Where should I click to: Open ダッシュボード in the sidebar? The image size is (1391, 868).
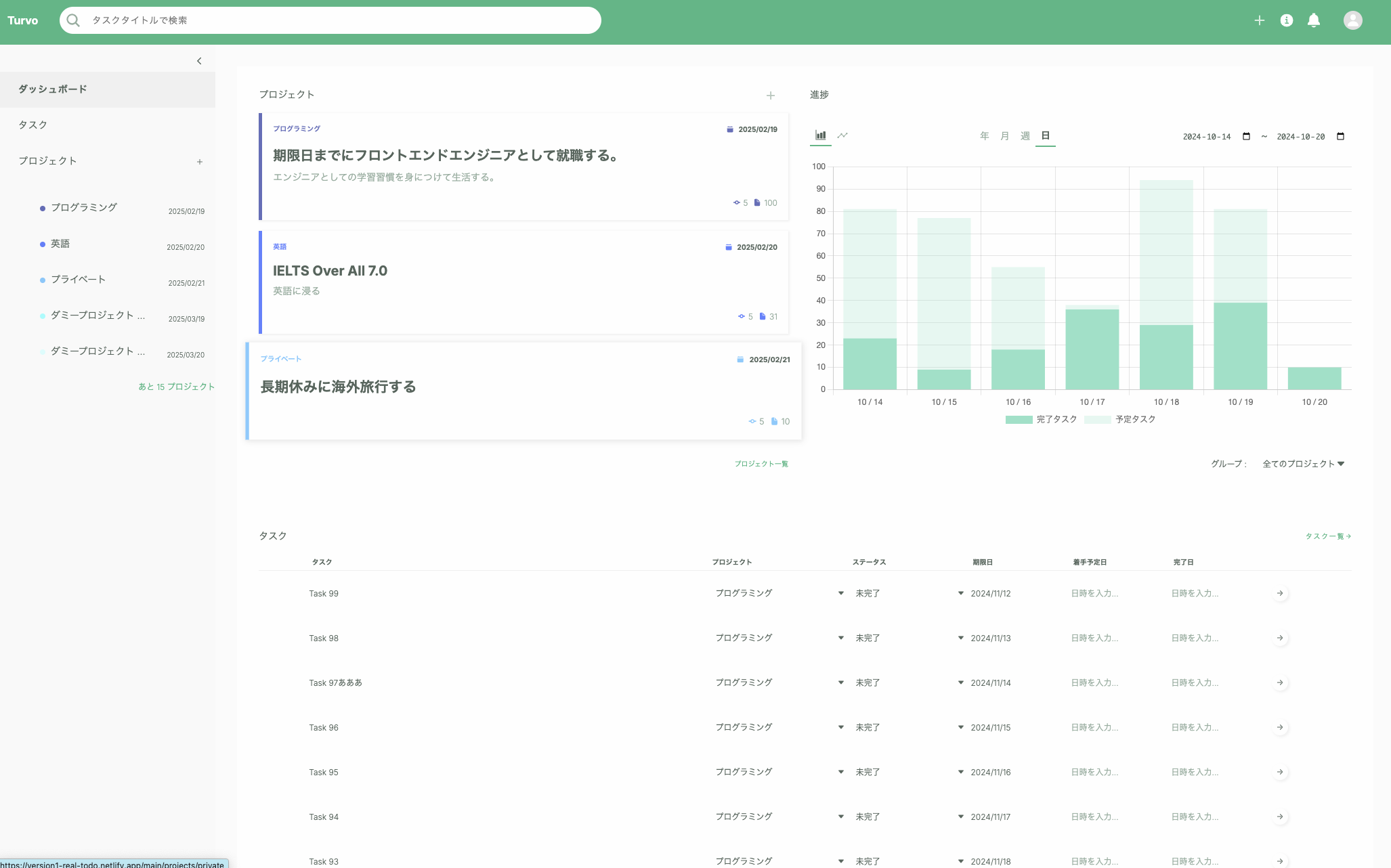coord(108,89)
